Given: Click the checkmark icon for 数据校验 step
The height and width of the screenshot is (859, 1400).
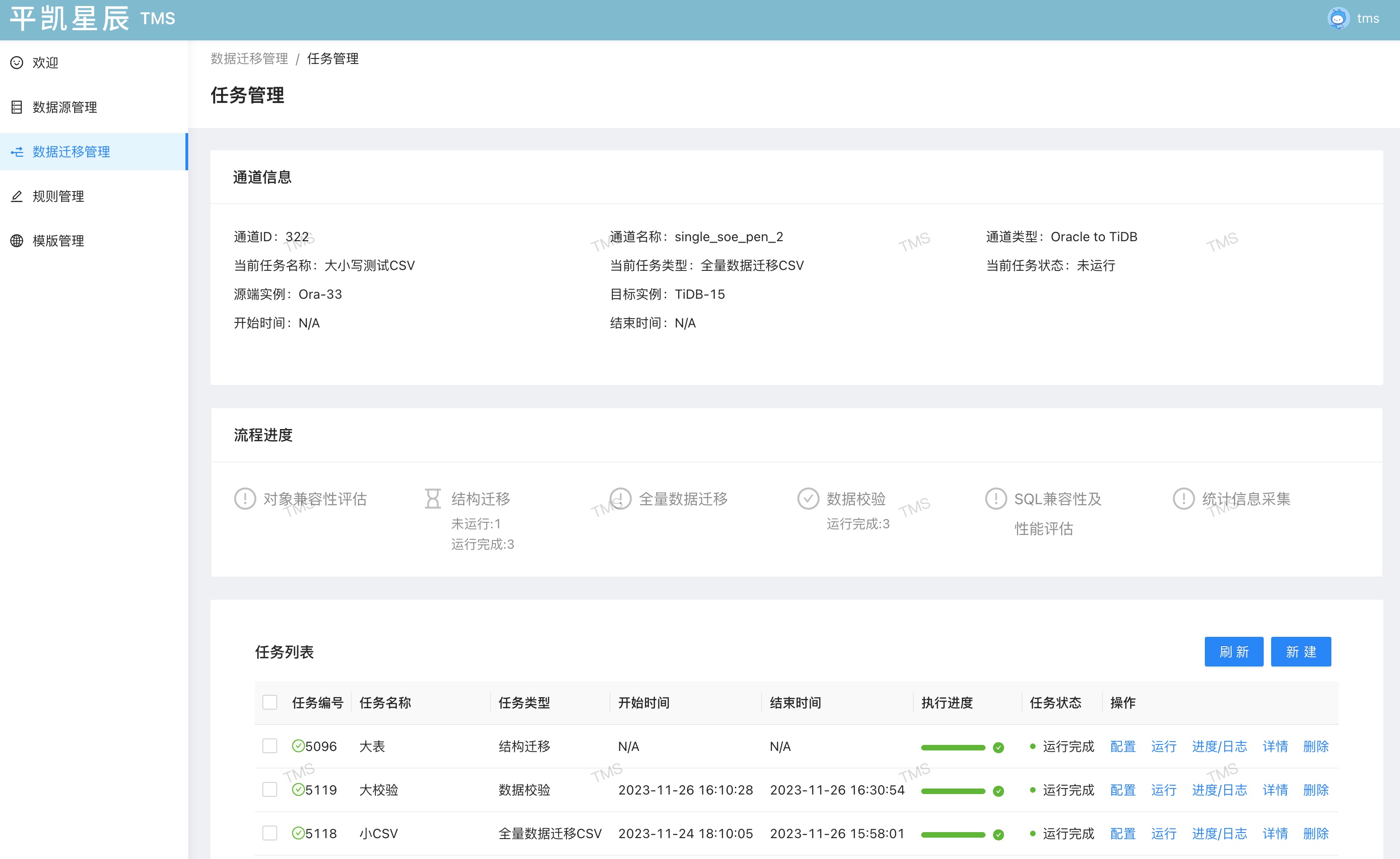Looking at the screenshot, I should coord(808,499).
